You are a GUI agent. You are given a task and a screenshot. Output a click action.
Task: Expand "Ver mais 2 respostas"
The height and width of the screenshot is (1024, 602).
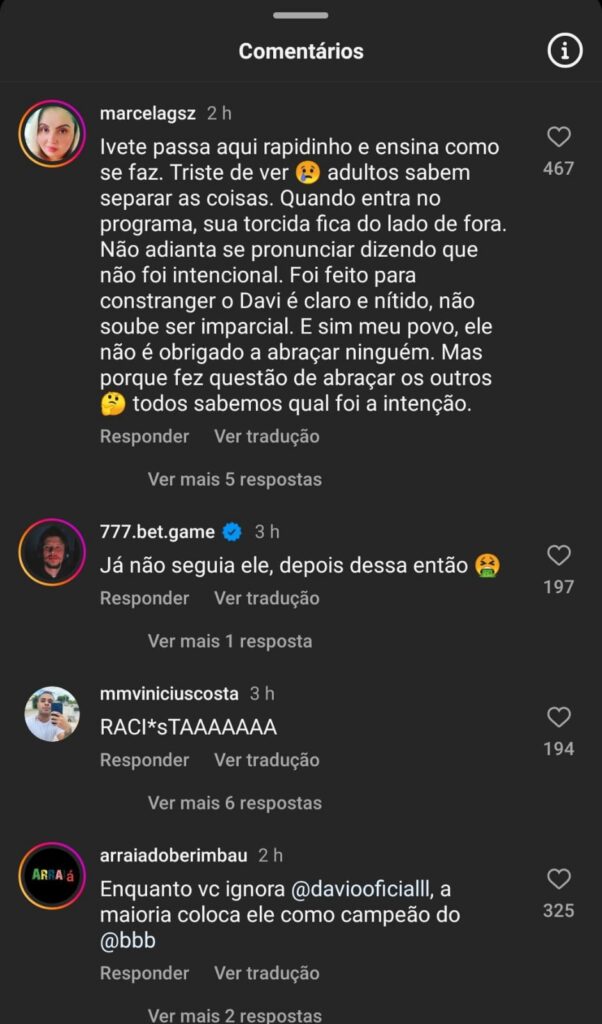pyautogui.click(x=235, y=1015)
